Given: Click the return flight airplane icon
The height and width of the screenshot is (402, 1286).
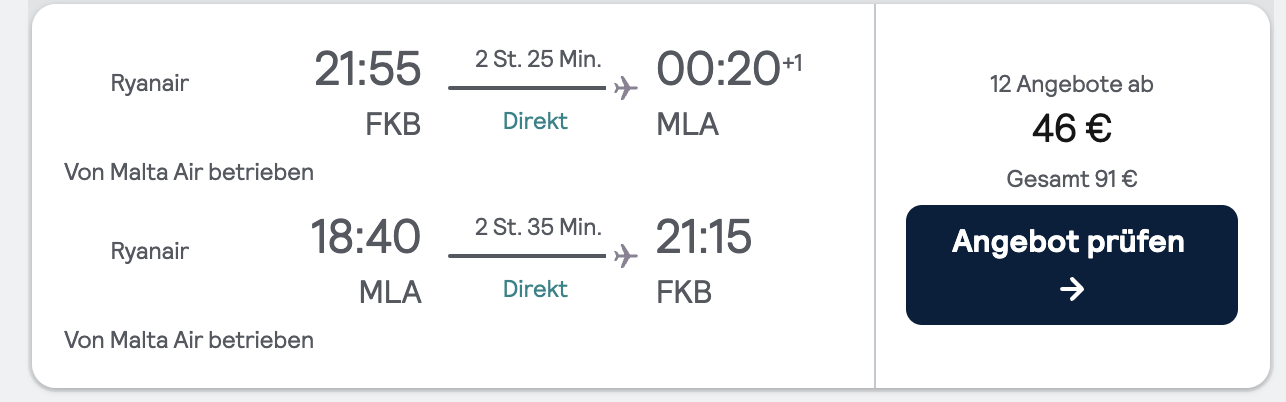Looking at the screenshot, I should coord(626,256).
